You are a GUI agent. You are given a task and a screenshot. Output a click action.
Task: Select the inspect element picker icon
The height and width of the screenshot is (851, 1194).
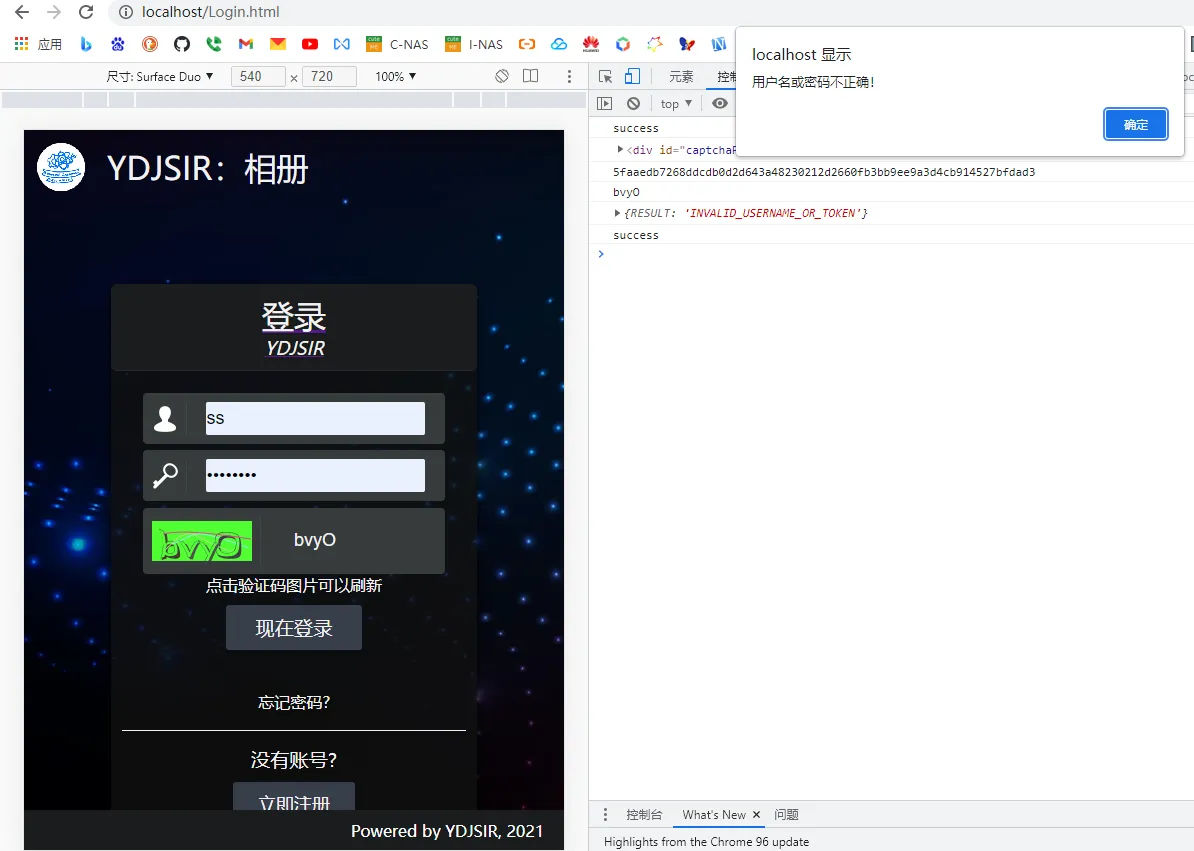[x=605, y=76]
